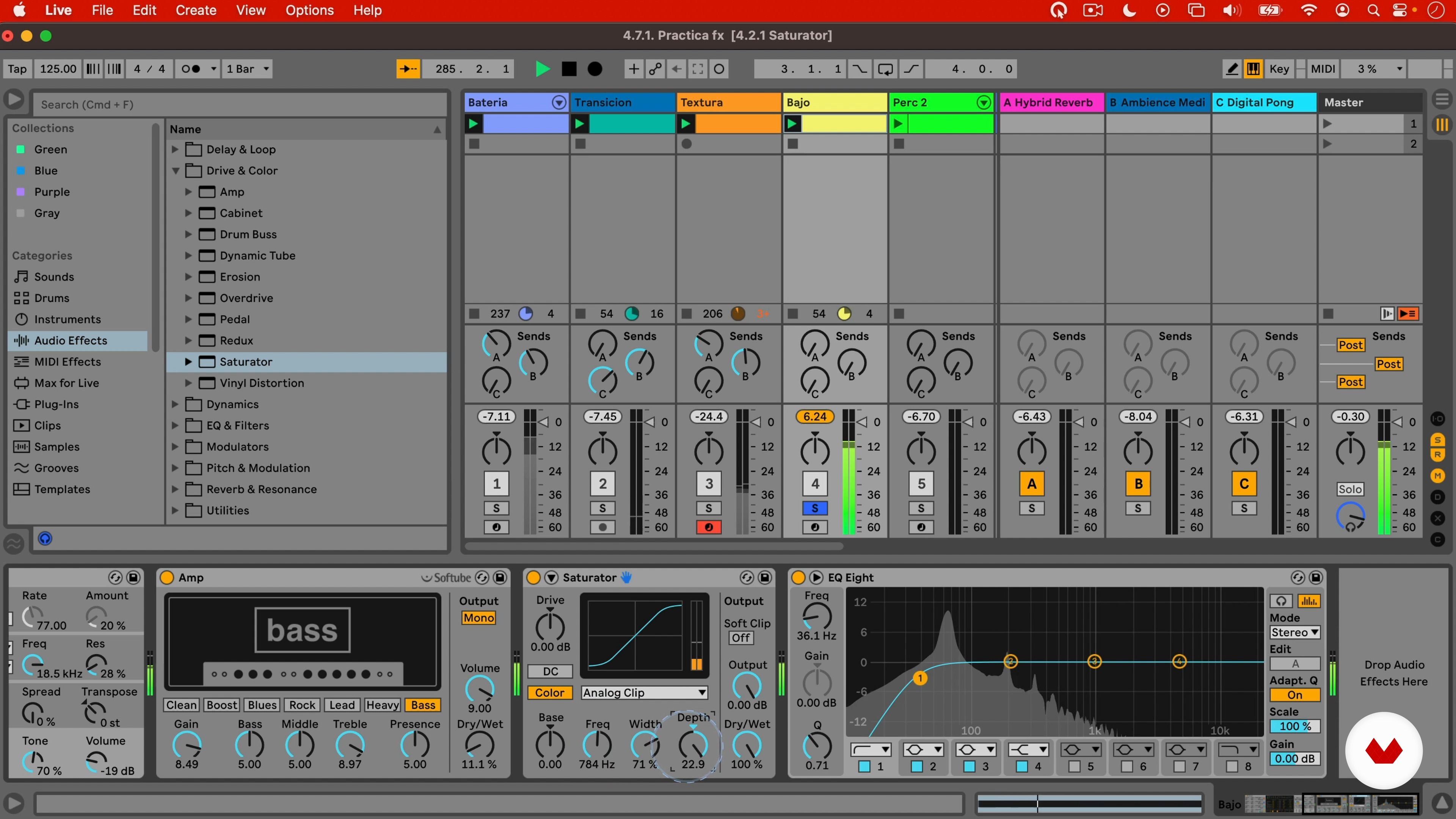The height and width of the screenshot is (819, 1456).
Task: Show or hide Sends section (S)
Action: (x=1437, y=440)
